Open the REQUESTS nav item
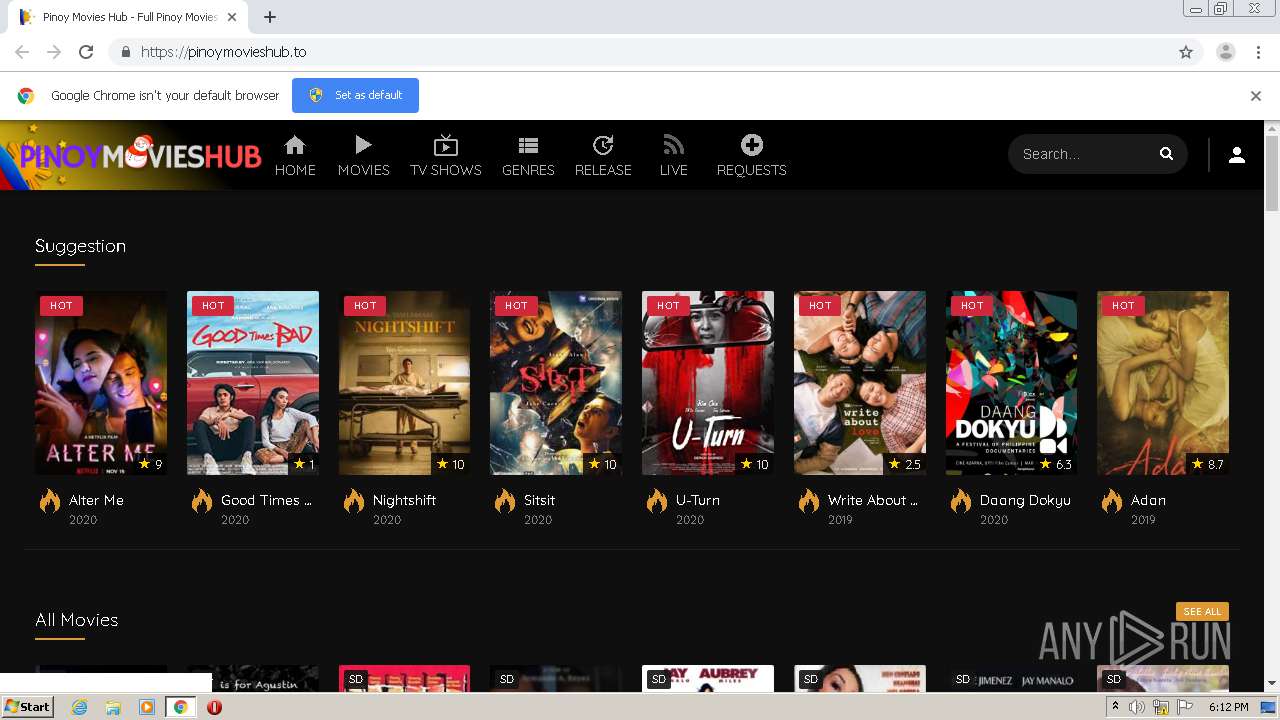1280x720 pixels. (751, 157)
